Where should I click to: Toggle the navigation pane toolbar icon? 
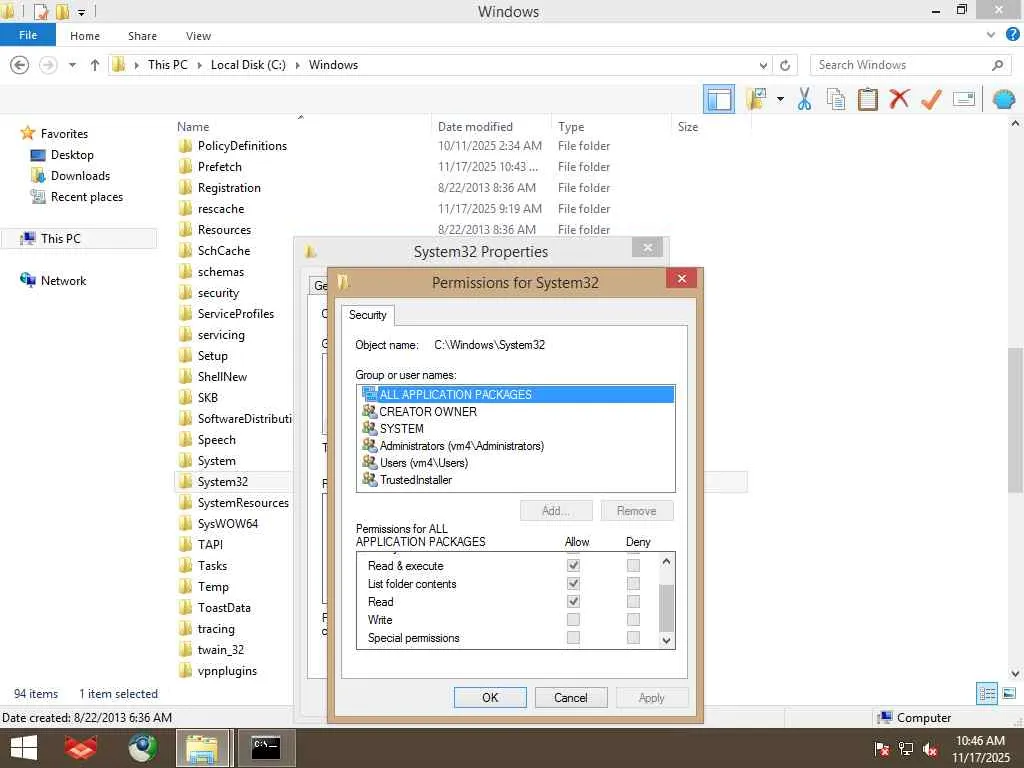(x=718, y=99)
